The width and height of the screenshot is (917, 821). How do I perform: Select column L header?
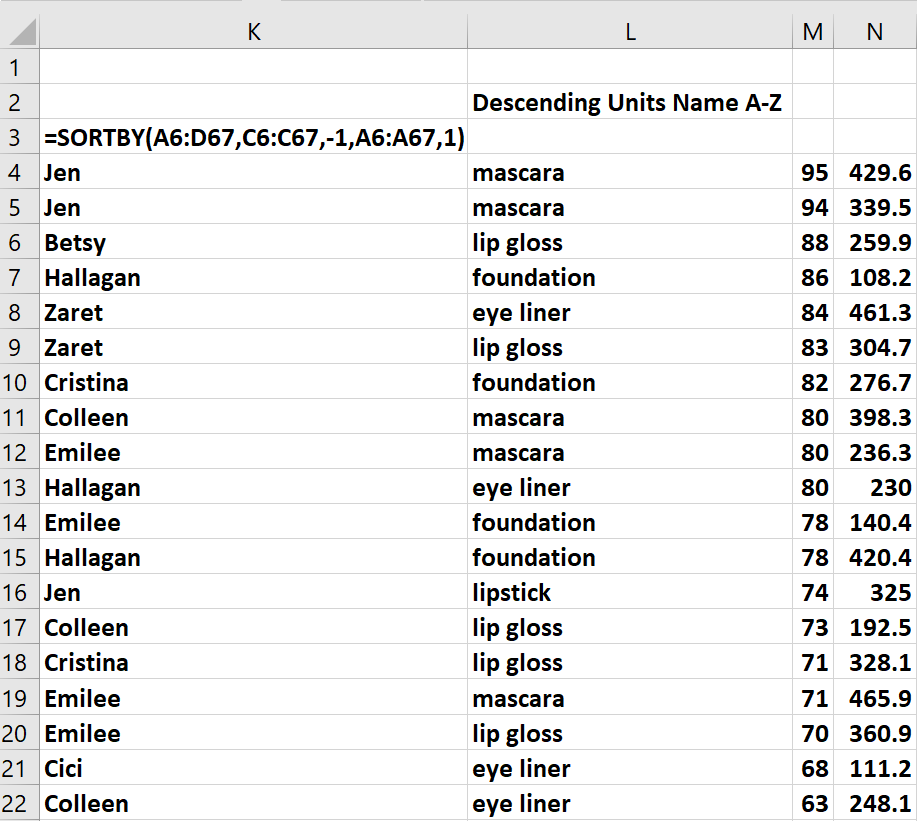[629, 32]
